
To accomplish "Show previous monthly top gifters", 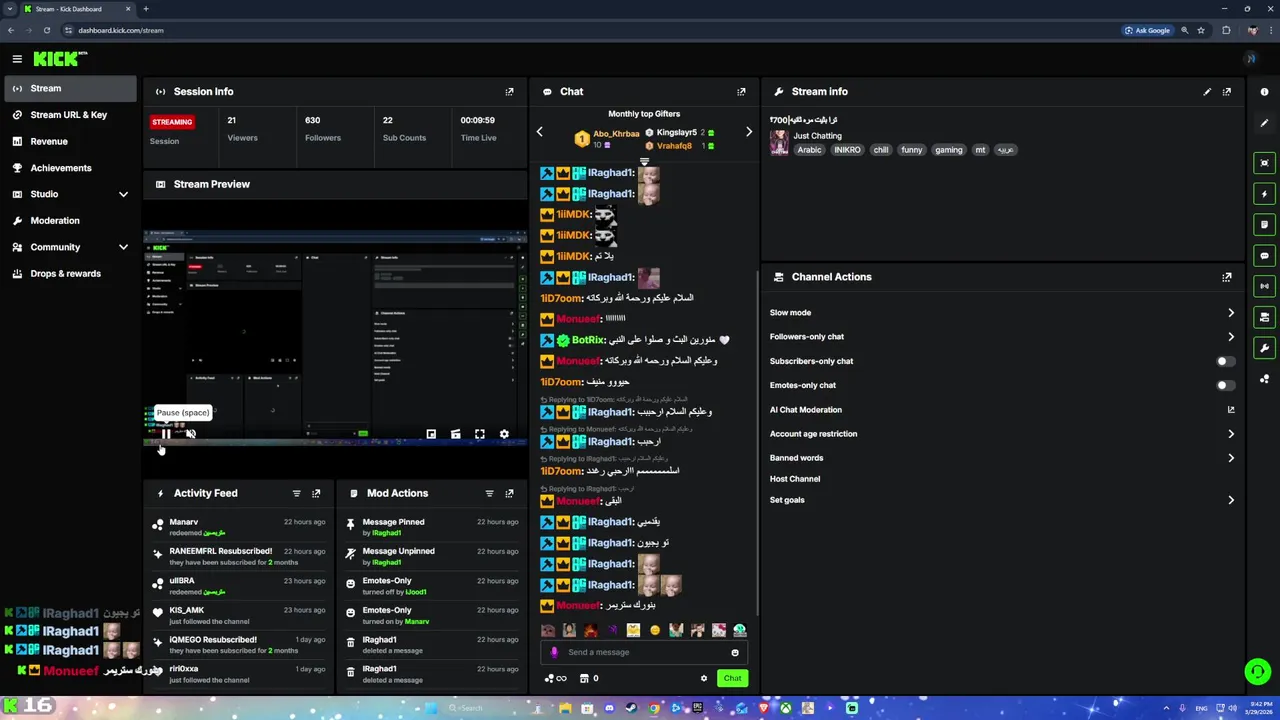I will (540, 132).
